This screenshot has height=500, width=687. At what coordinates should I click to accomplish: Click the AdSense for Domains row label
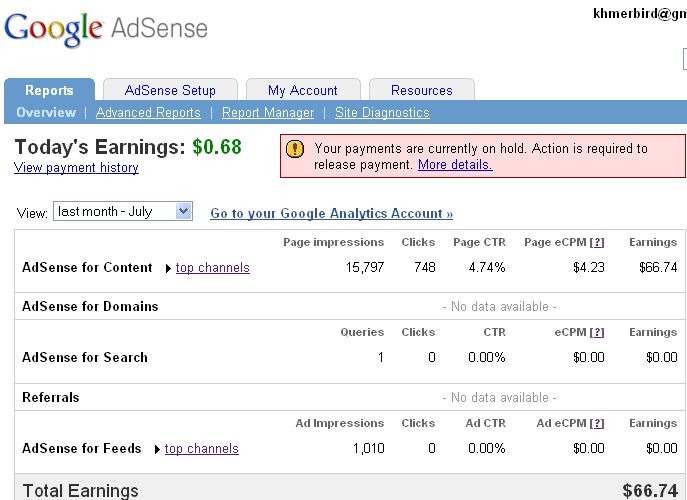click(x=90, y=306)
